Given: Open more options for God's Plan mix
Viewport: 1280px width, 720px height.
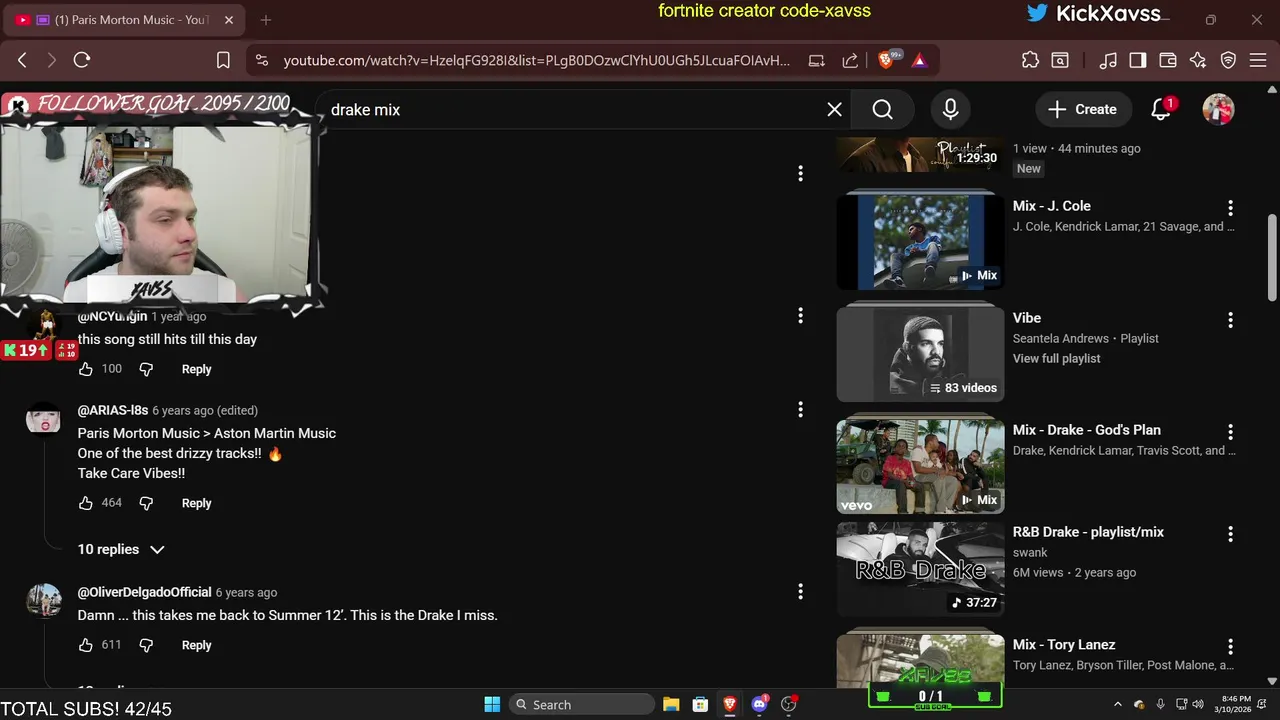Looking at the screenshot, I should click(x=1230, y=432).
